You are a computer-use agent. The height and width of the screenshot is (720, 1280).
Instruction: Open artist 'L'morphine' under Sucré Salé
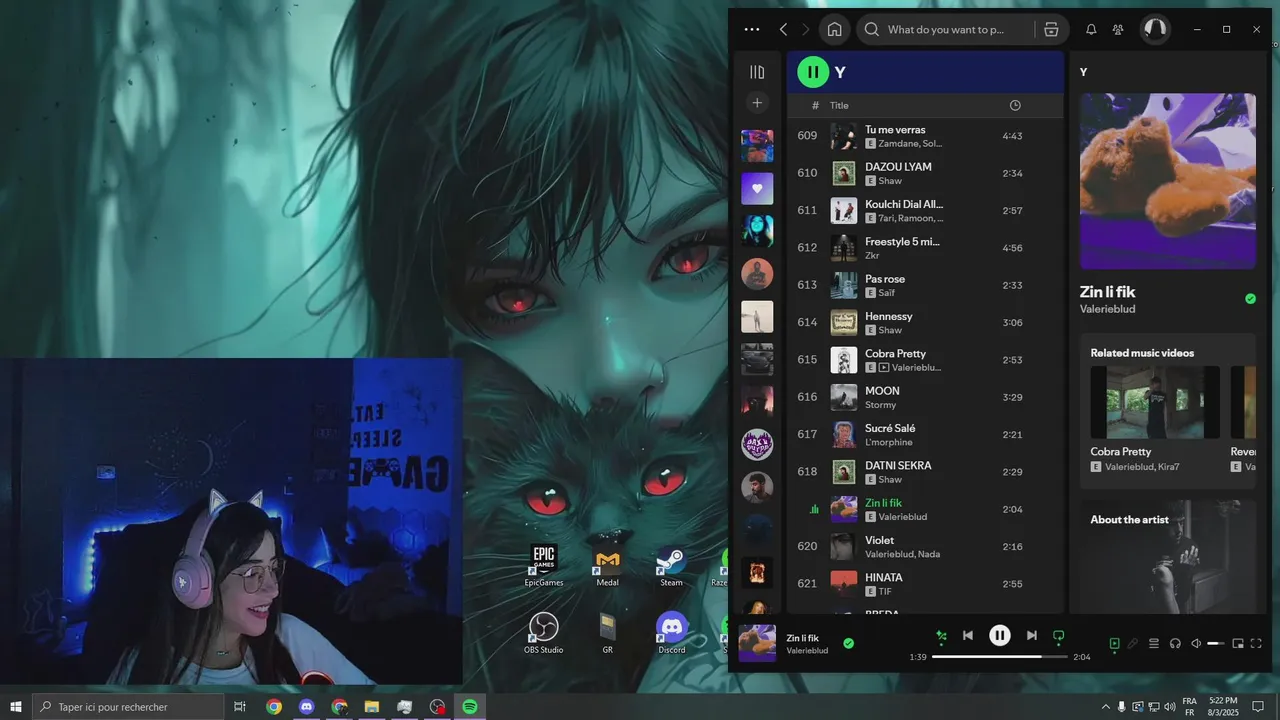point(890,442)
